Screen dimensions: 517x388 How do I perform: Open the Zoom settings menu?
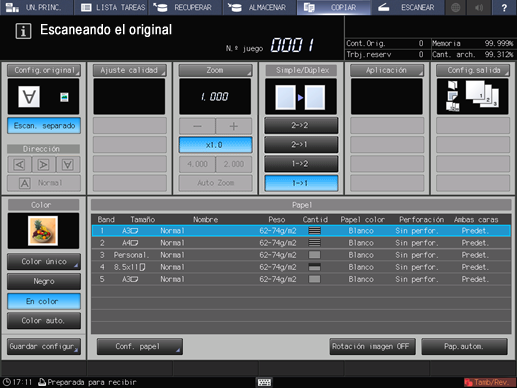[215, 70]
